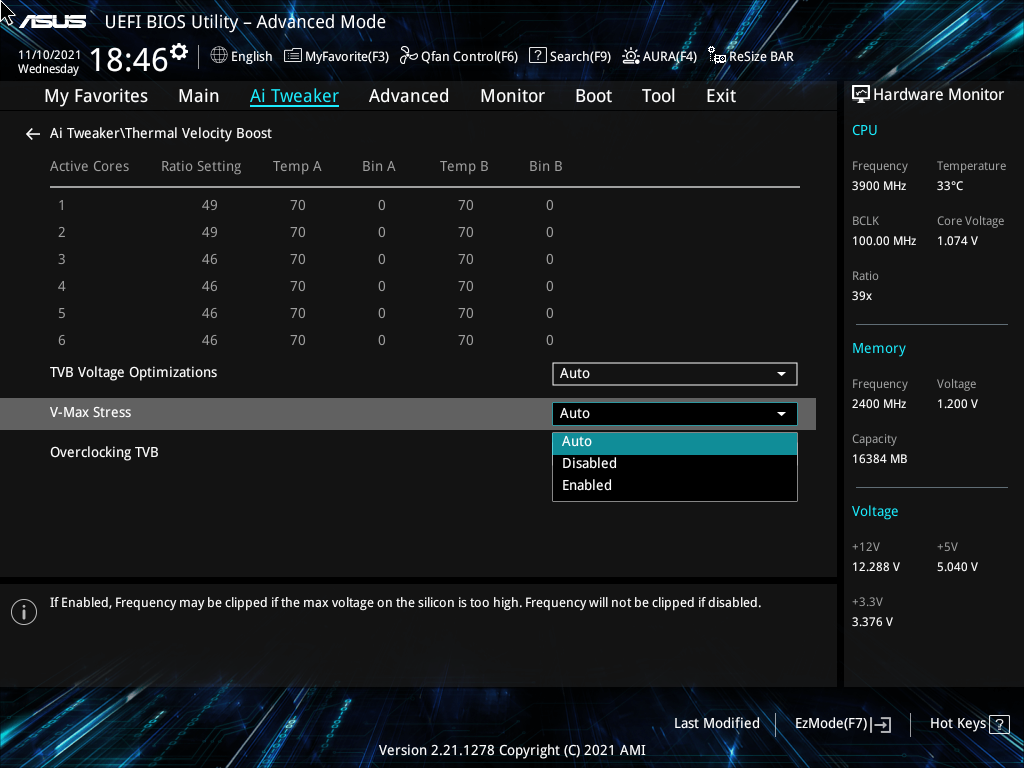Choose Disabled in the V-Max Stress list
The image size is (1024, 768).
pos(675,464)
